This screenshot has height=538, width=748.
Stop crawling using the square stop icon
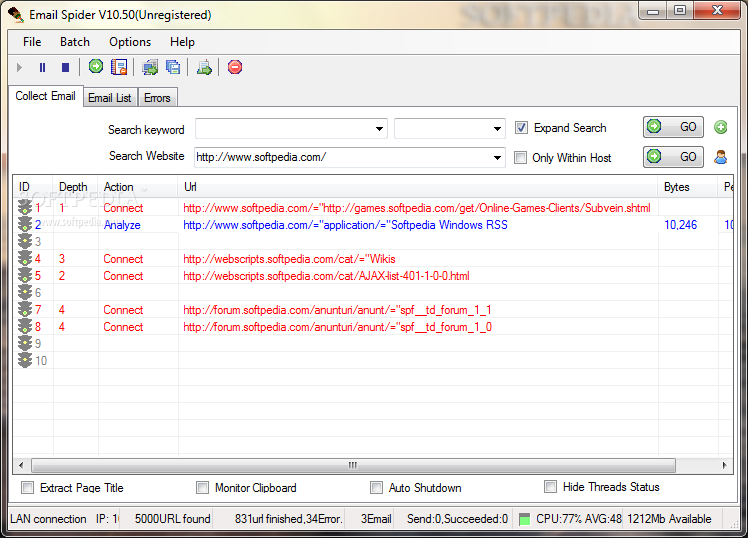(x=65, y=68)
